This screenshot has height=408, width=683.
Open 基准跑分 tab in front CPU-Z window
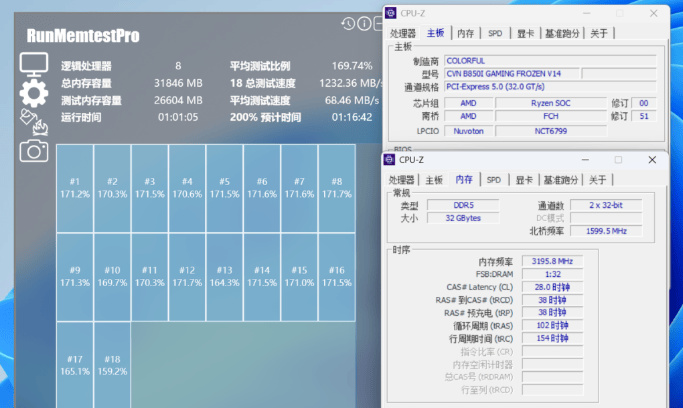point(561,180)
